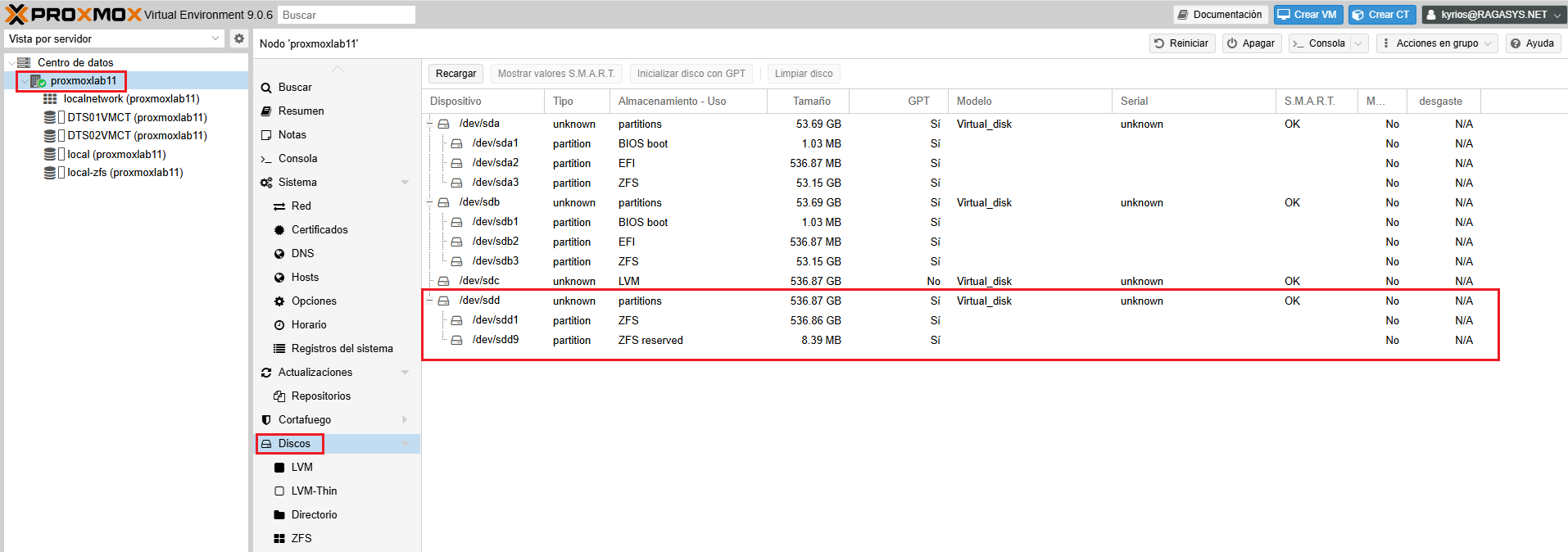
Task: Click the /dev/sdc disk drive icon
Action: pyautogui.click(x=443, y=281)
